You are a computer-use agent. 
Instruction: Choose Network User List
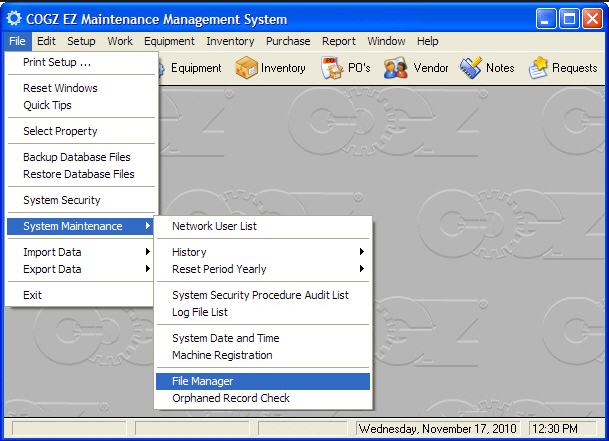214,226
